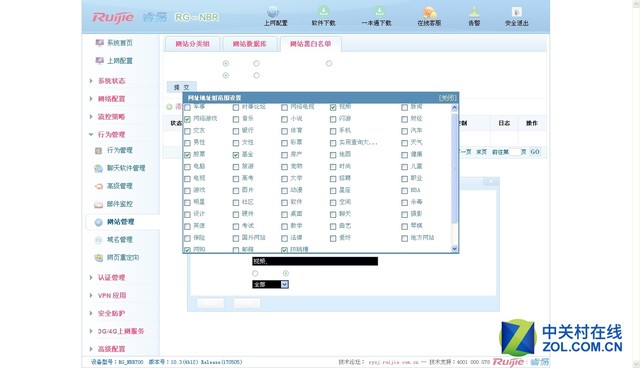Switch to 网站数据库 tab
The image size is (640, 368).
pyautogui.click(x=250, y=44)
